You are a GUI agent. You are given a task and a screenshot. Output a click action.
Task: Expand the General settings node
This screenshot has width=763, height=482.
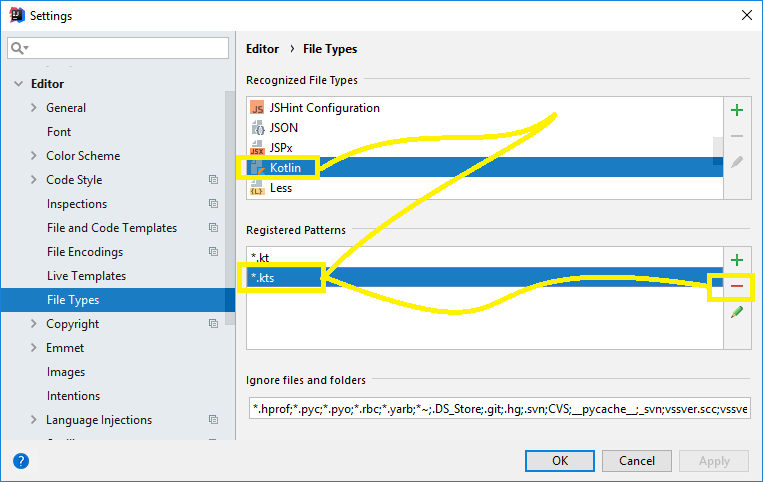(x=34, y=107)
